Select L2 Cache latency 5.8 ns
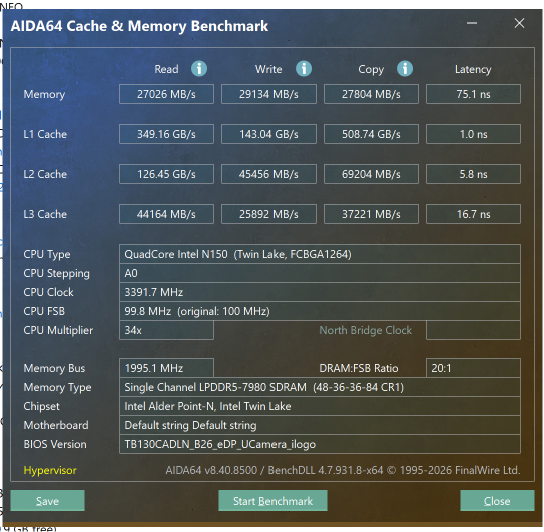The width and height of the screenshot is (544, 532). [x=473, y=174]
